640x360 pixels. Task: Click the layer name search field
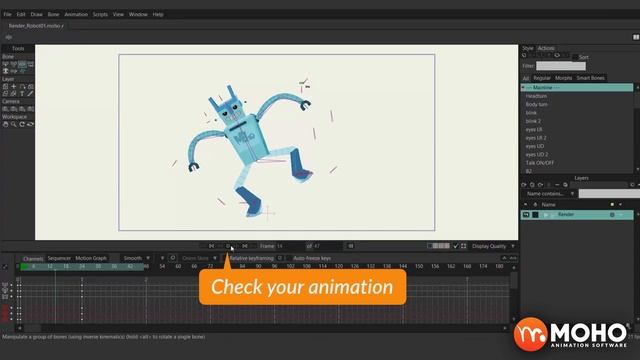coord(609,193)
